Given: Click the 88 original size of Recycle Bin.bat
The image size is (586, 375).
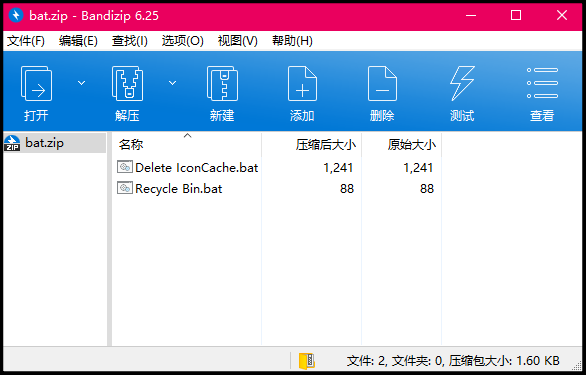Looking at the screenshot, I should point(427,189).
